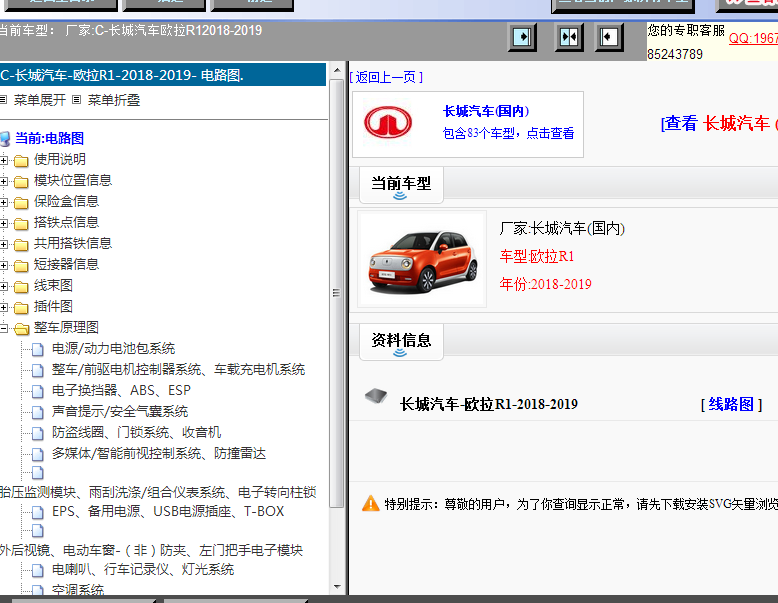Click the center-split panel layout button
This screenshot has height=603, width=778.
tap(569, 37)
